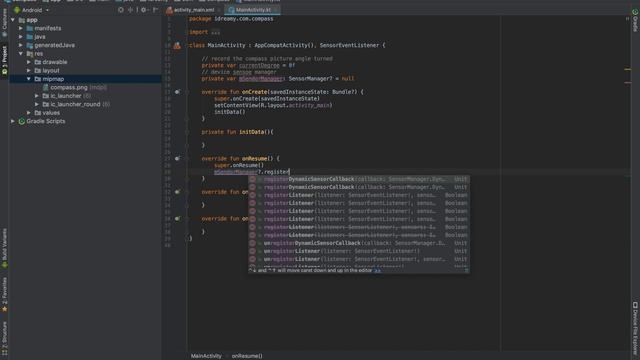The height and width of the screenshot is (360, 640).
Task: Open the Build Variants tool window tab
Action: tap(4, 247)
